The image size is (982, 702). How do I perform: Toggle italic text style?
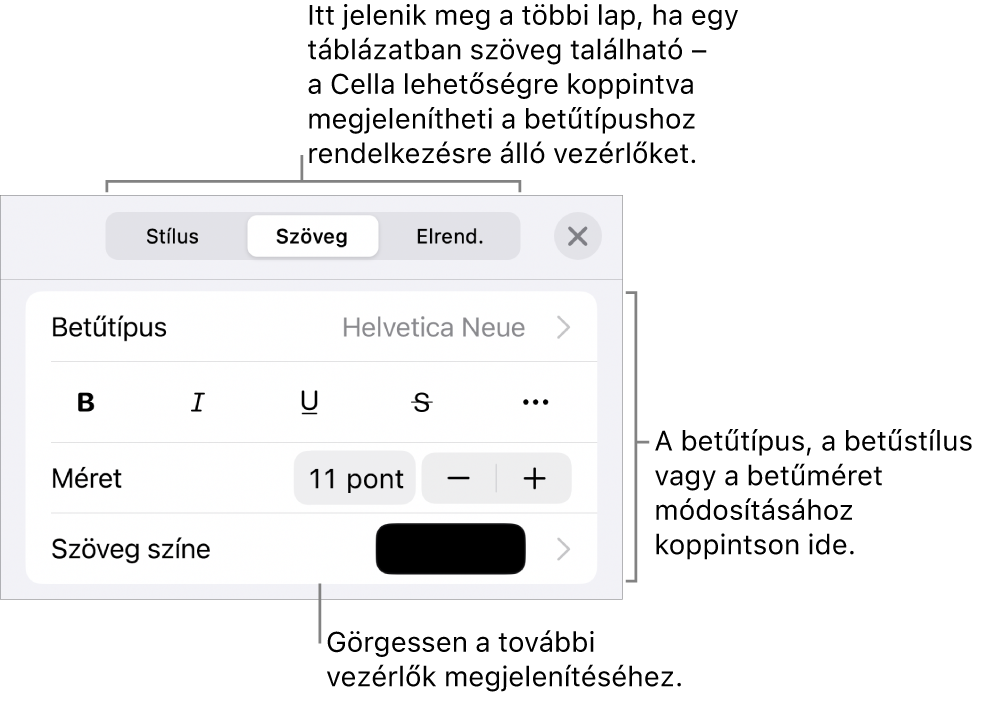pyautogui.click(x=198, y=402)
